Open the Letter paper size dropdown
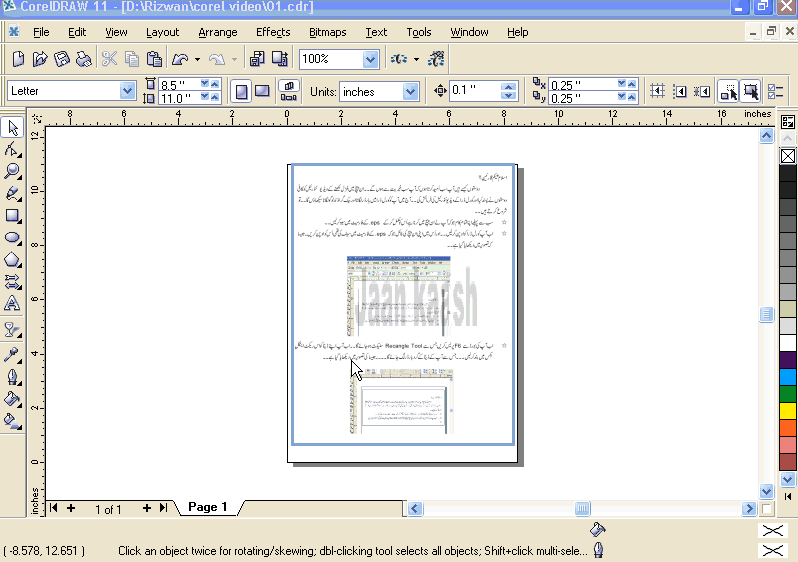Viewport: 798px width, 562px height. 127,91
